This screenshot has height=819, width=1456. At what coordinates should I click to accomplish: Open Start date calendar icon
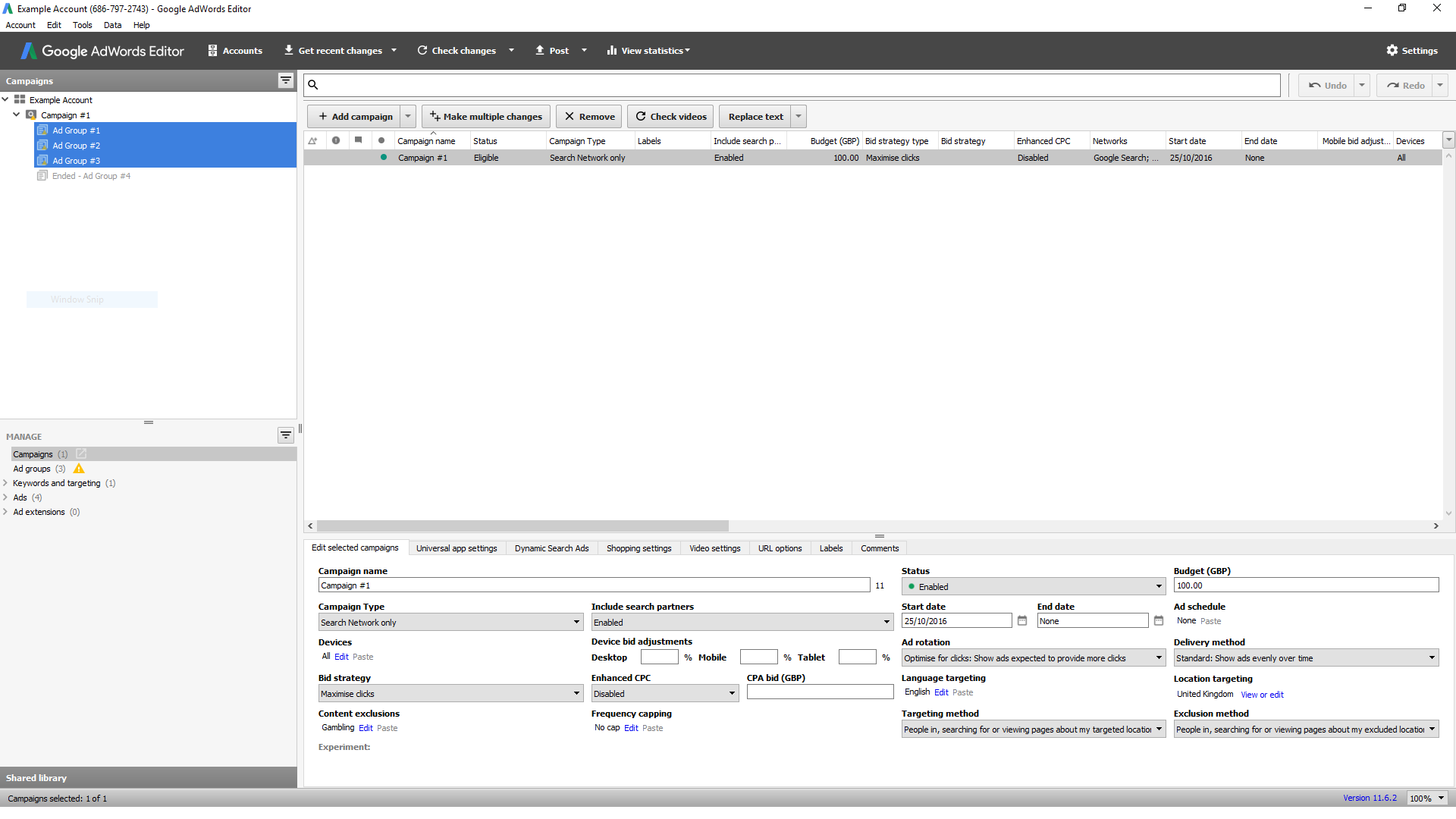1022,621
